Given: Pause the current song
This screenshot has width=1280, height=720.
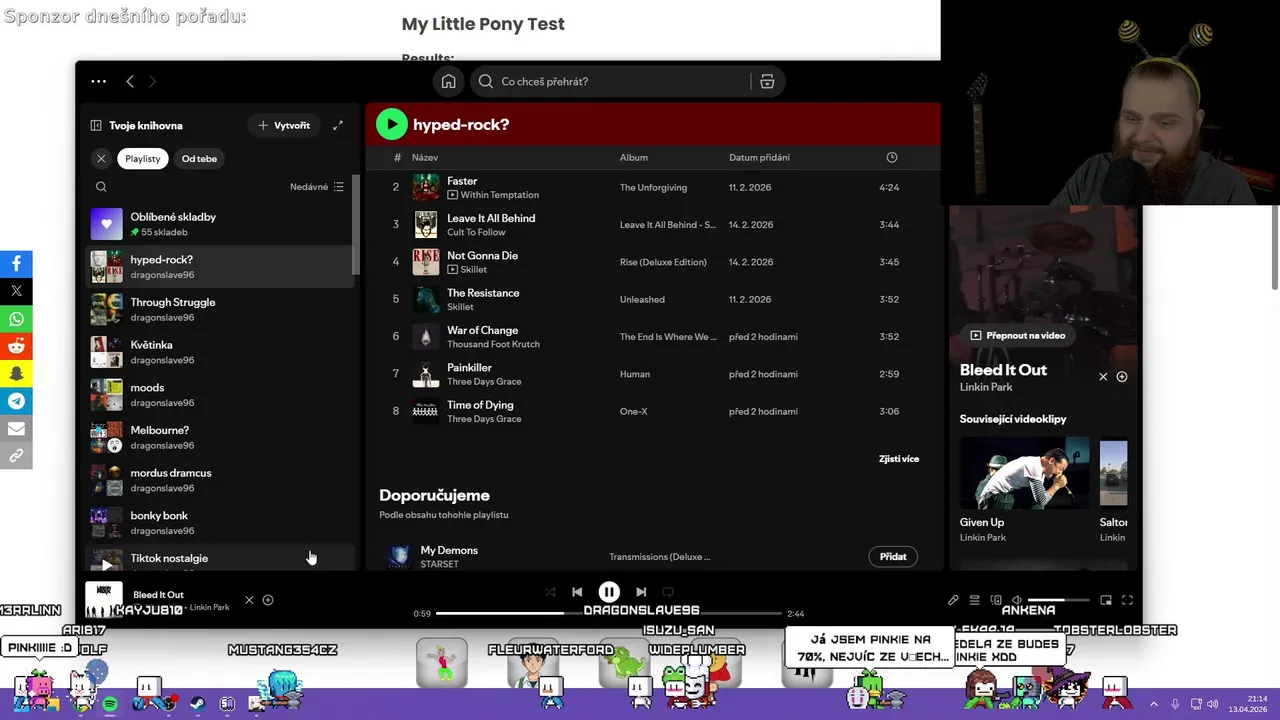Looking at the screenshot, I should pos(609,592).
